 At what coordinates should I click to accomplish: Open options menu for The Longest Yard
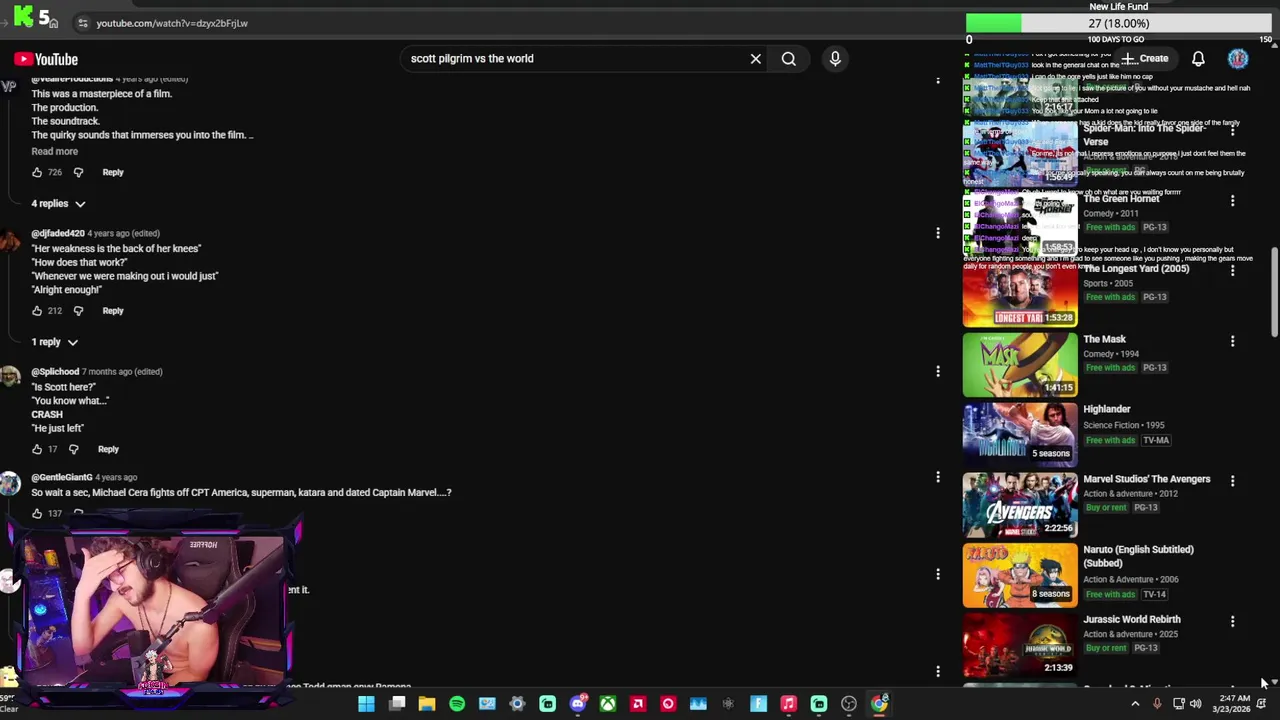coord(1232,271)
